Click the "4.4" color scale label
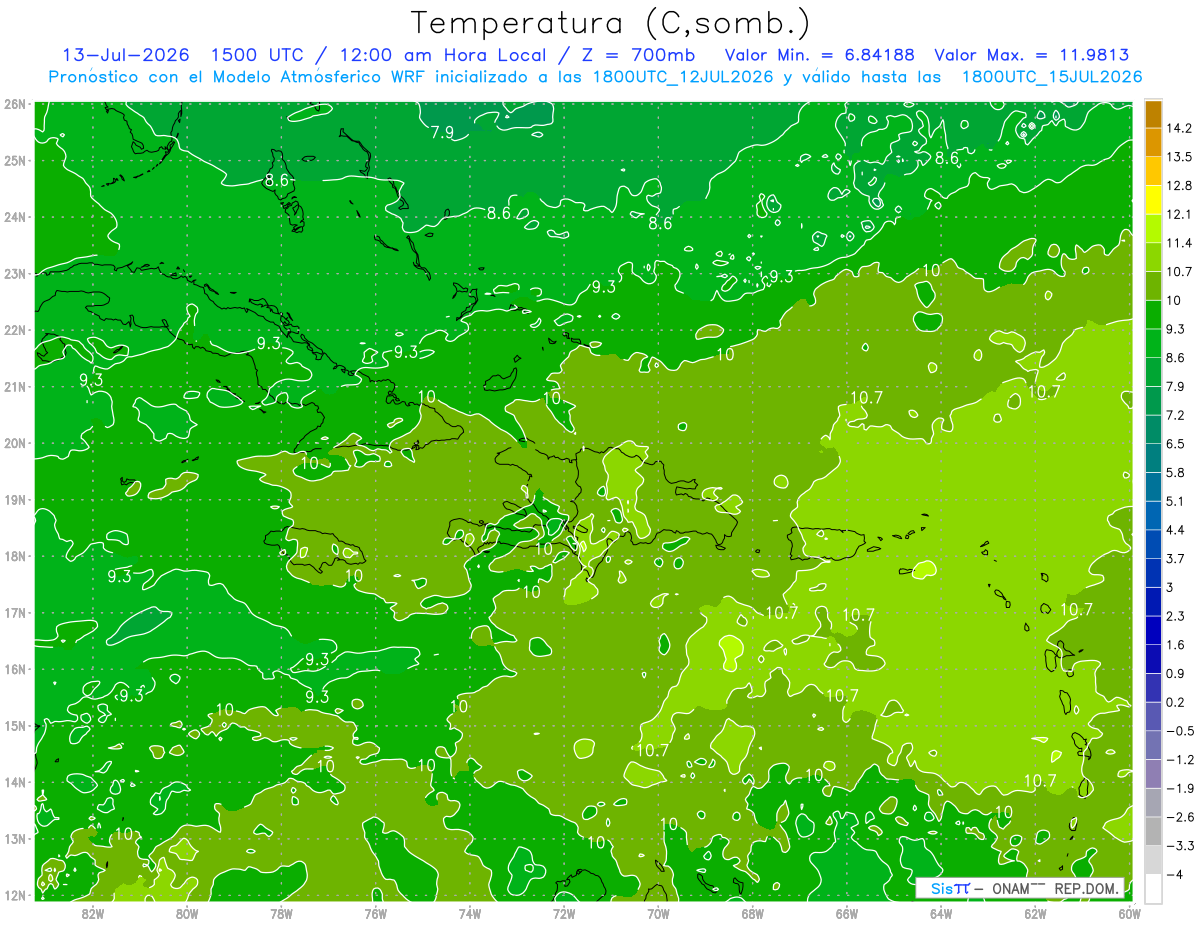The height and width of the screenshot is (927, 1200). point(1176,529)
